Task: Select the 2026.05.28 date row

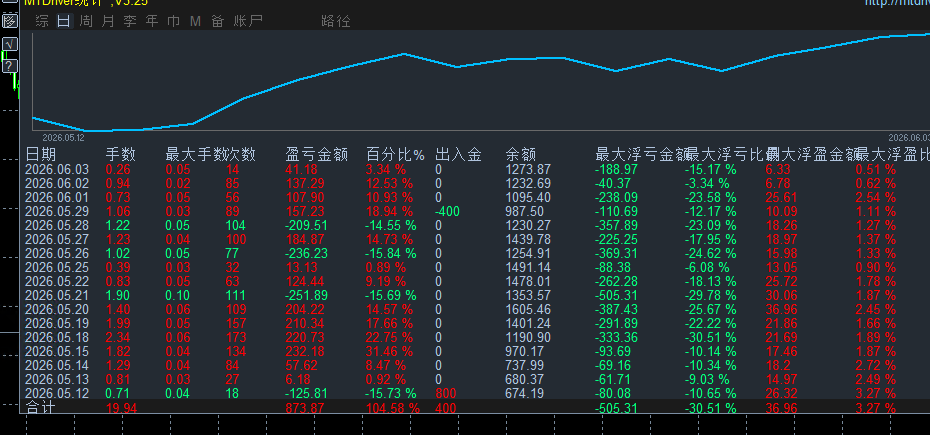Action: coord(57,226)
